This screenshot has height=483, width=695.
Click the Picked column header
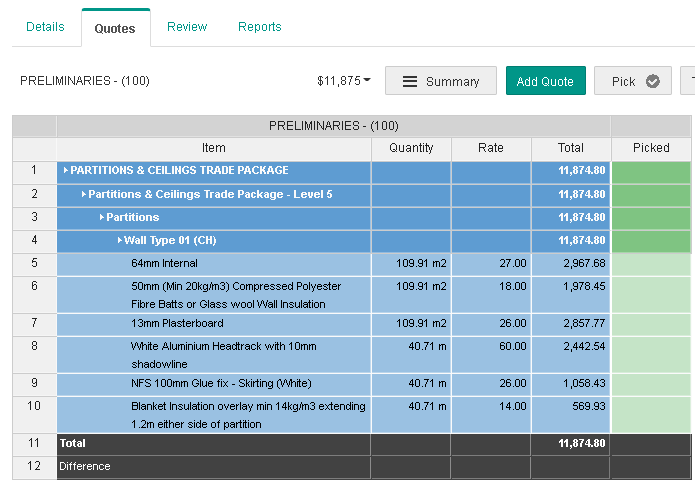(651, 148)
